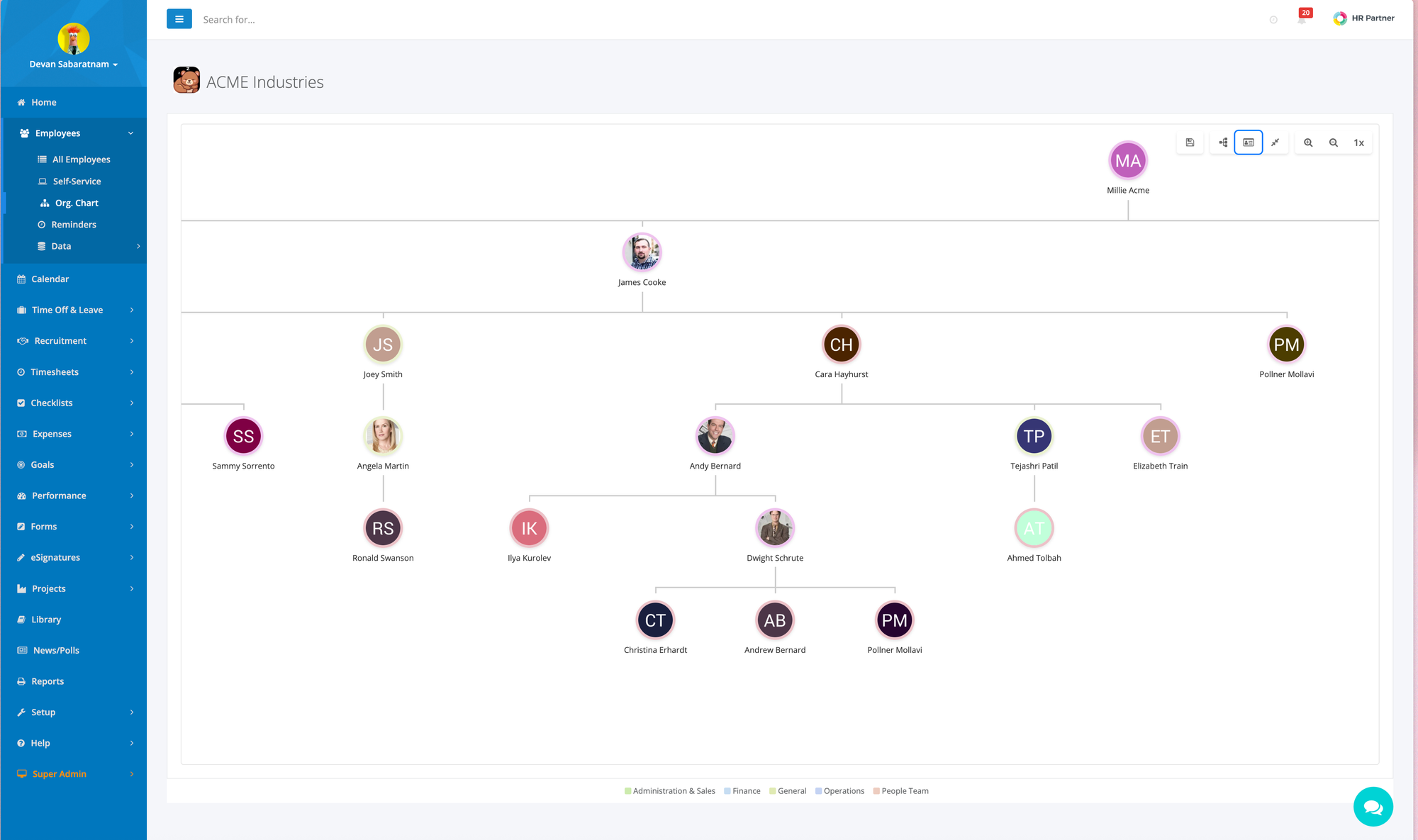Open the notifications bell with 20 badge
The height and width of the screenshot is (840, 1418).
[1302, 19]
